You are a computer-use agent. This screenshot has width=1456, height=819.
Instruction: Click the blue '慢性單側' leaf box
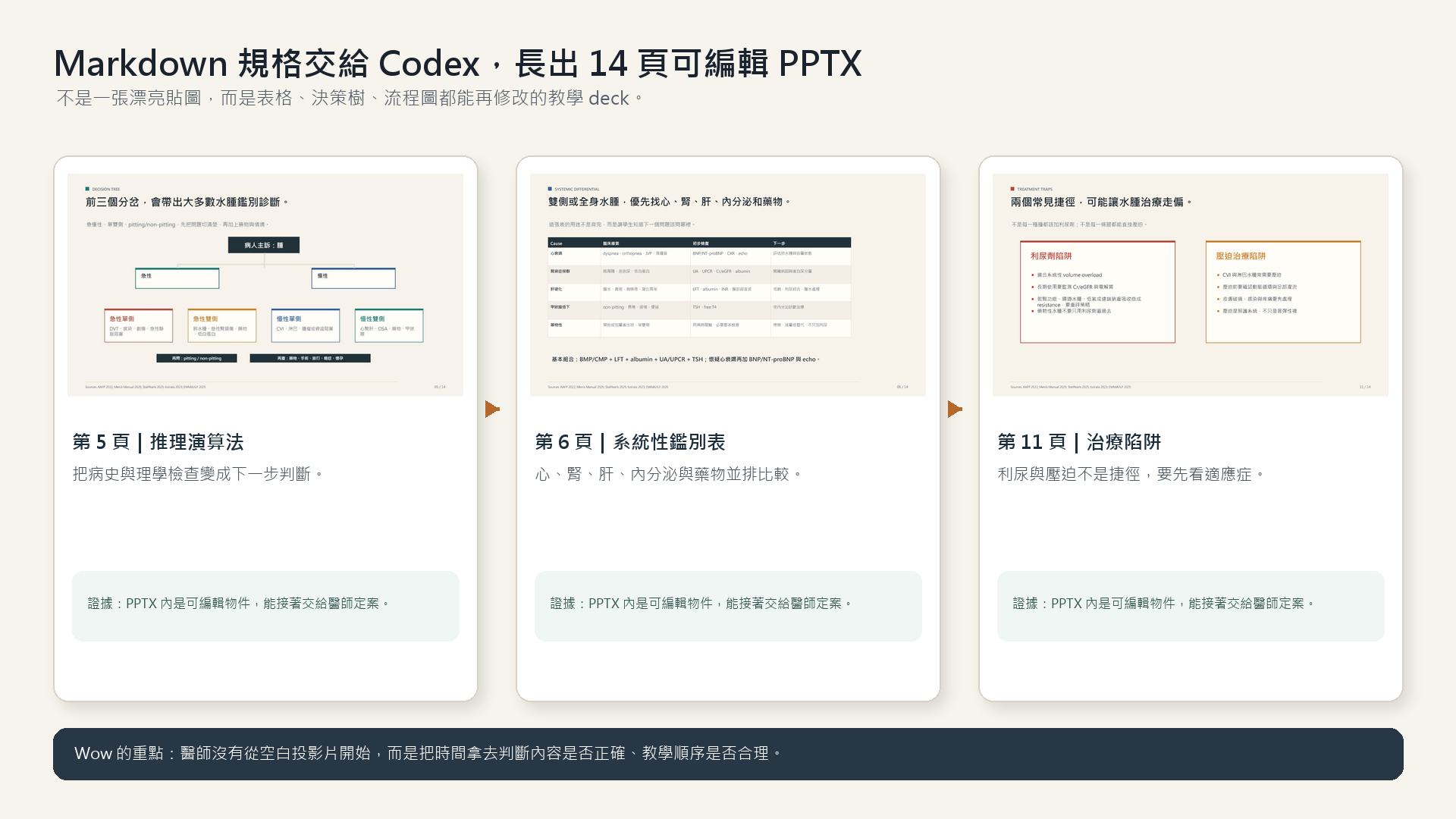pos(306,325)
